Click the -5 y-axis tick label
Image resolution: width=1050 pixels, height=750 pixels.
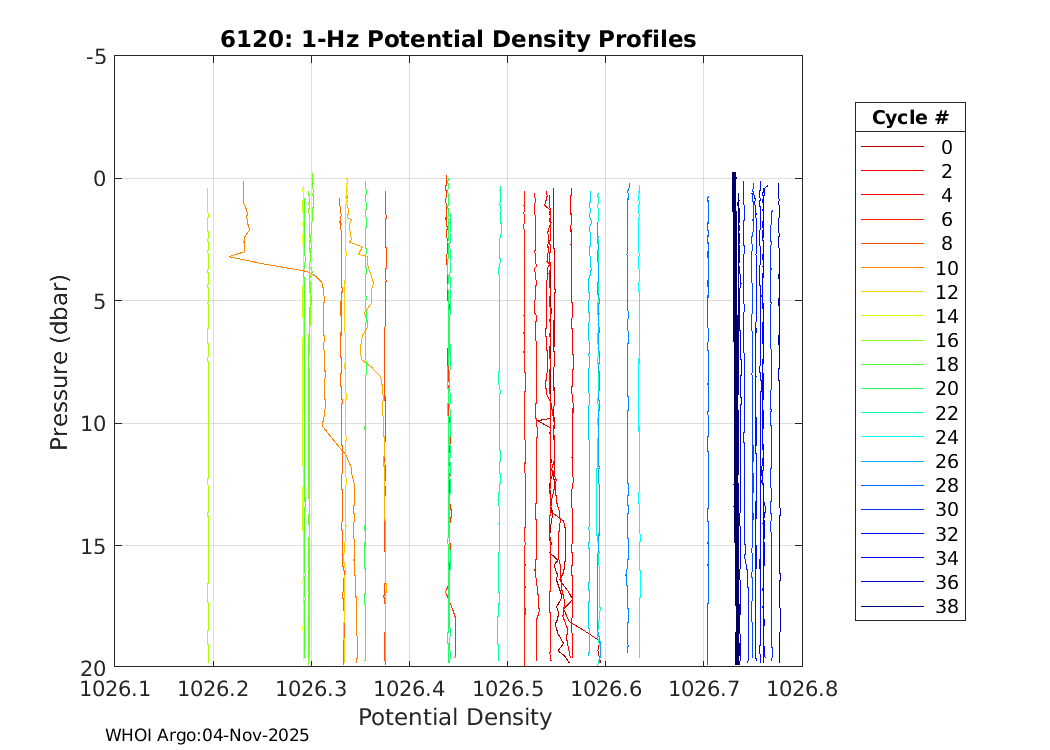95,57
